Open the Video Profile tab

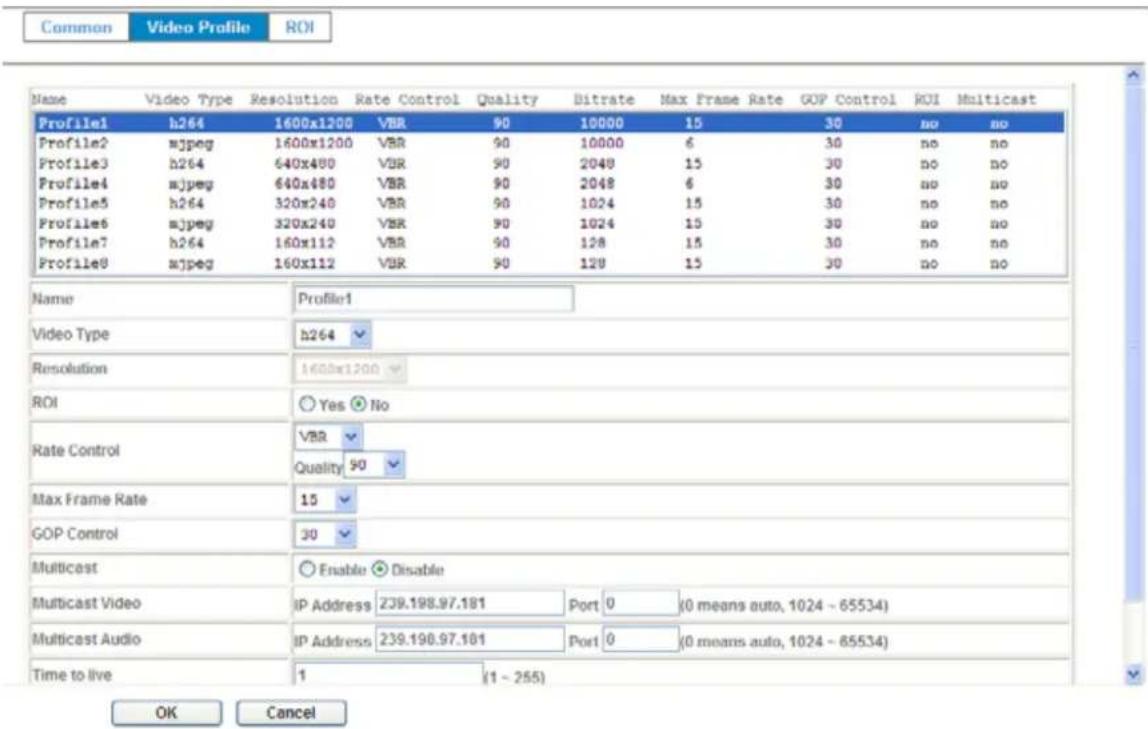(x=198, y=27)
